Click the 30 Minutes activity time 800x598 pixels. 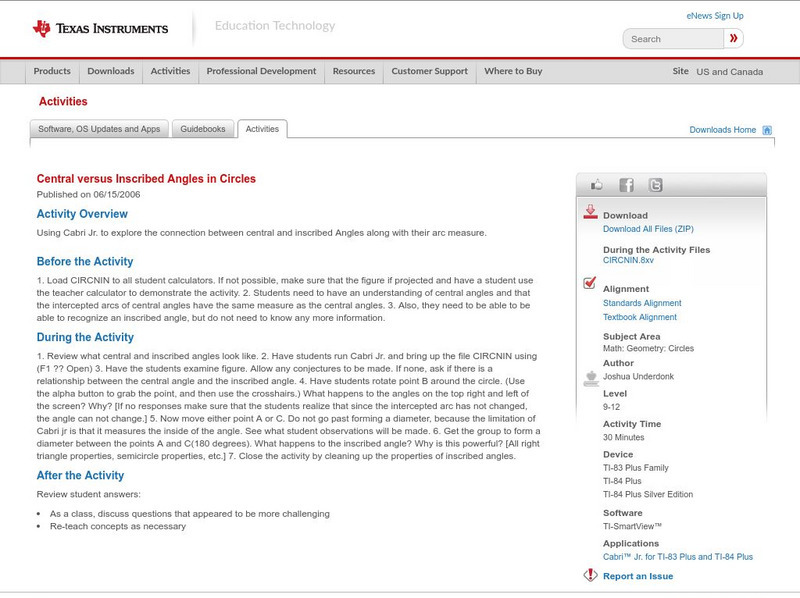pyautogui.click(x=623, y=437)
